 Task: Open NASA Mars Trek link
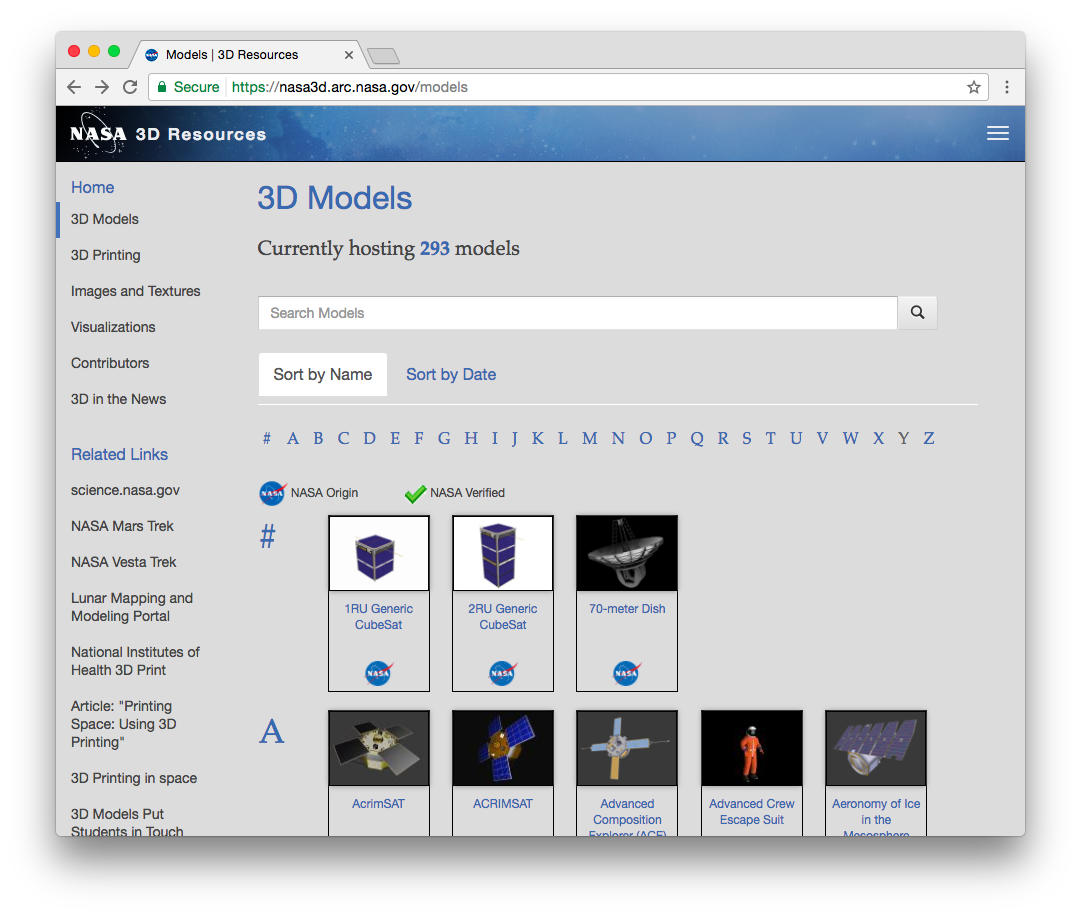(122, 526)
